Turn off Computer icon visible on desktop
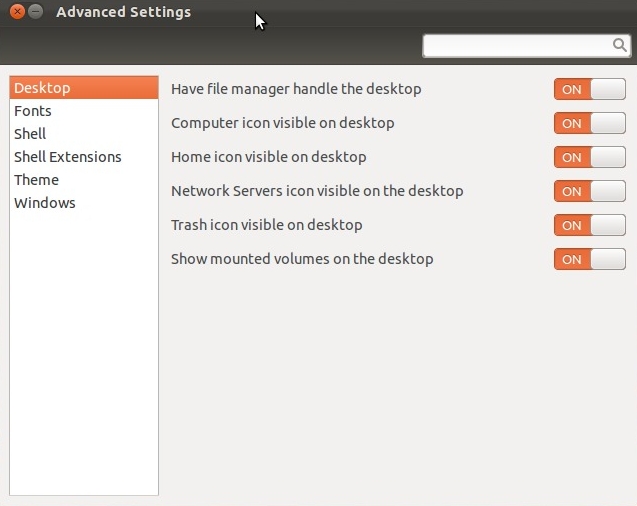 click(x=589, y=123)
